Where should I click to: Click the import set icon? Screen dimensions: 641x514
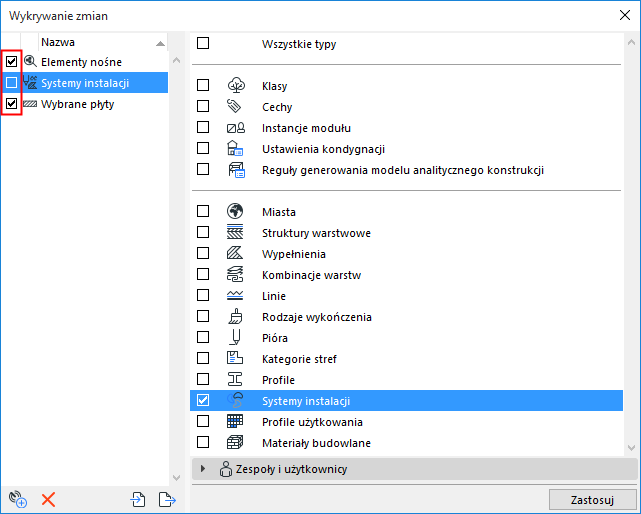pyautogui.click(x=138, y=499)
